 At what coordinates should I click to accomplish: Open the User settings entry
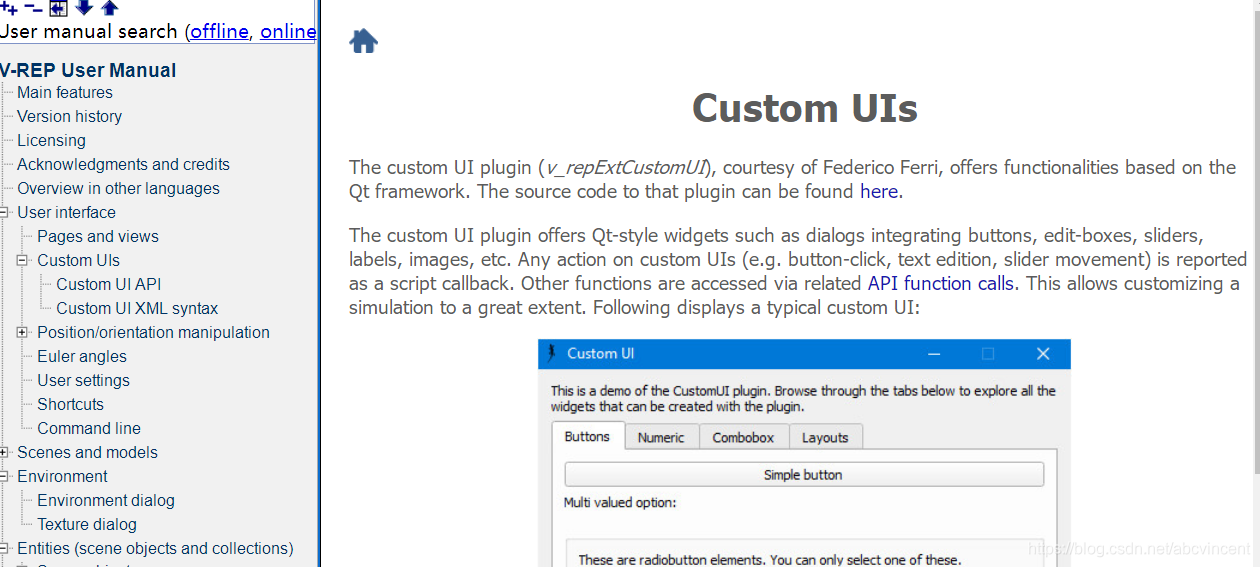click(83, 380)
